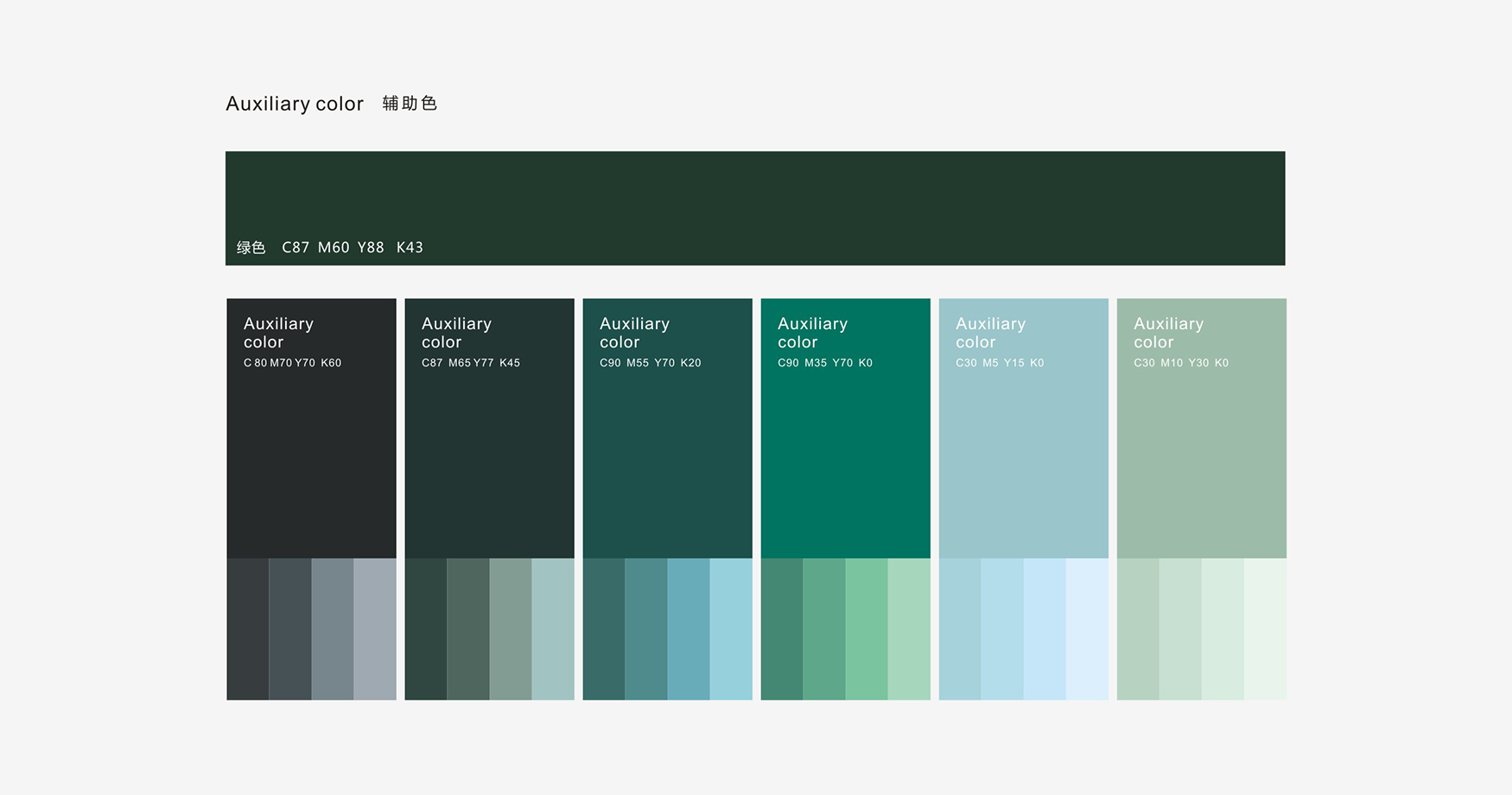Screen dimensions: 1512x795
Task: Select the C80 M70 Y70 K60 charcoal swatch
Action: click(x=311, y=428)
